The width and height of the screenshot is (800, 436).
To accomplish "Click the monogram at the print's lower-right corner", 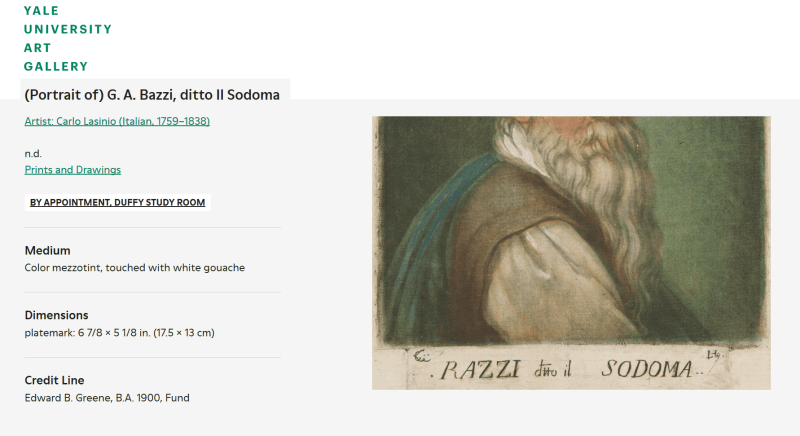I will pos(713,354).
